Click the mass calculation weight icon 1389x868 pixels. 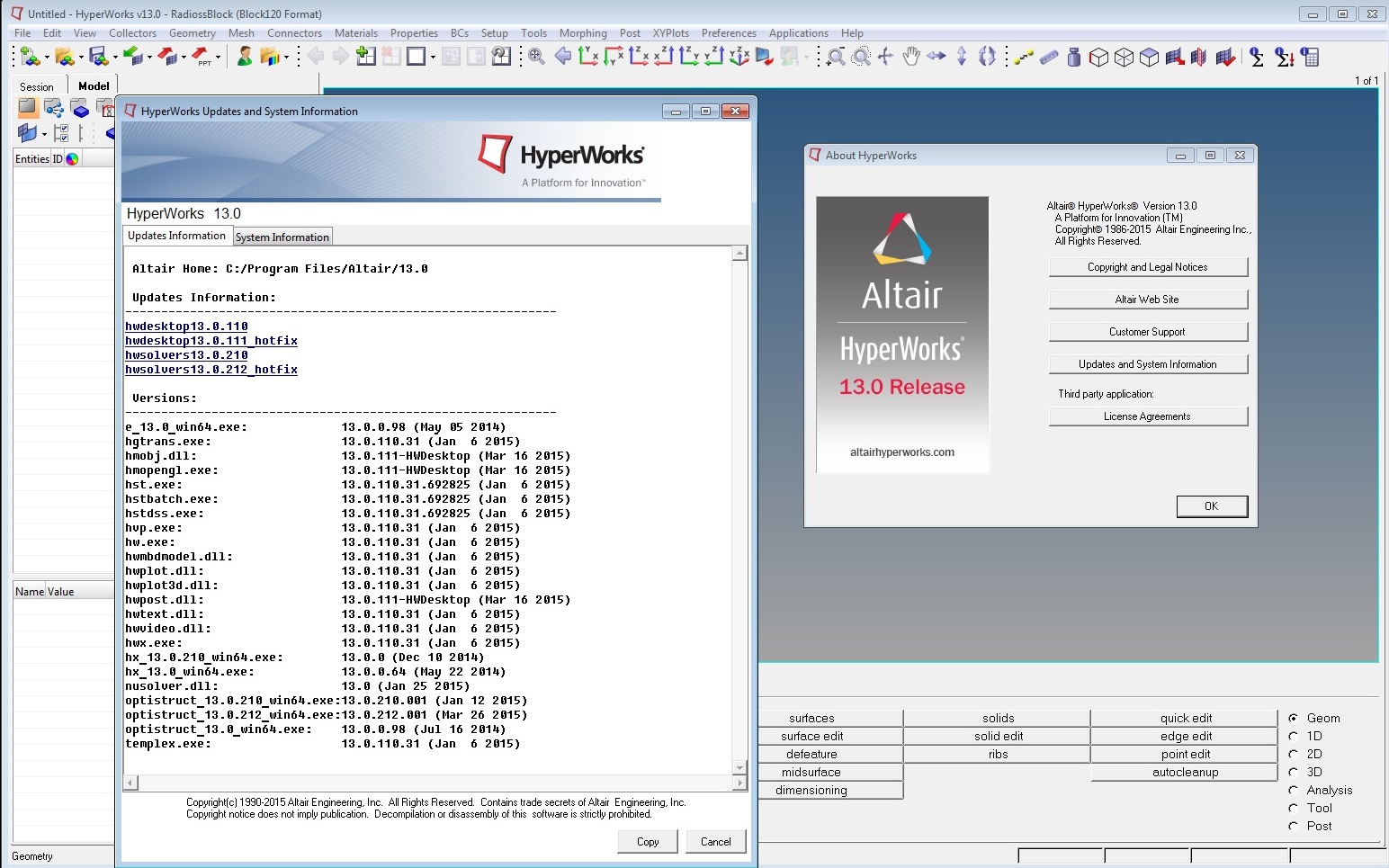click(1073, 57)
